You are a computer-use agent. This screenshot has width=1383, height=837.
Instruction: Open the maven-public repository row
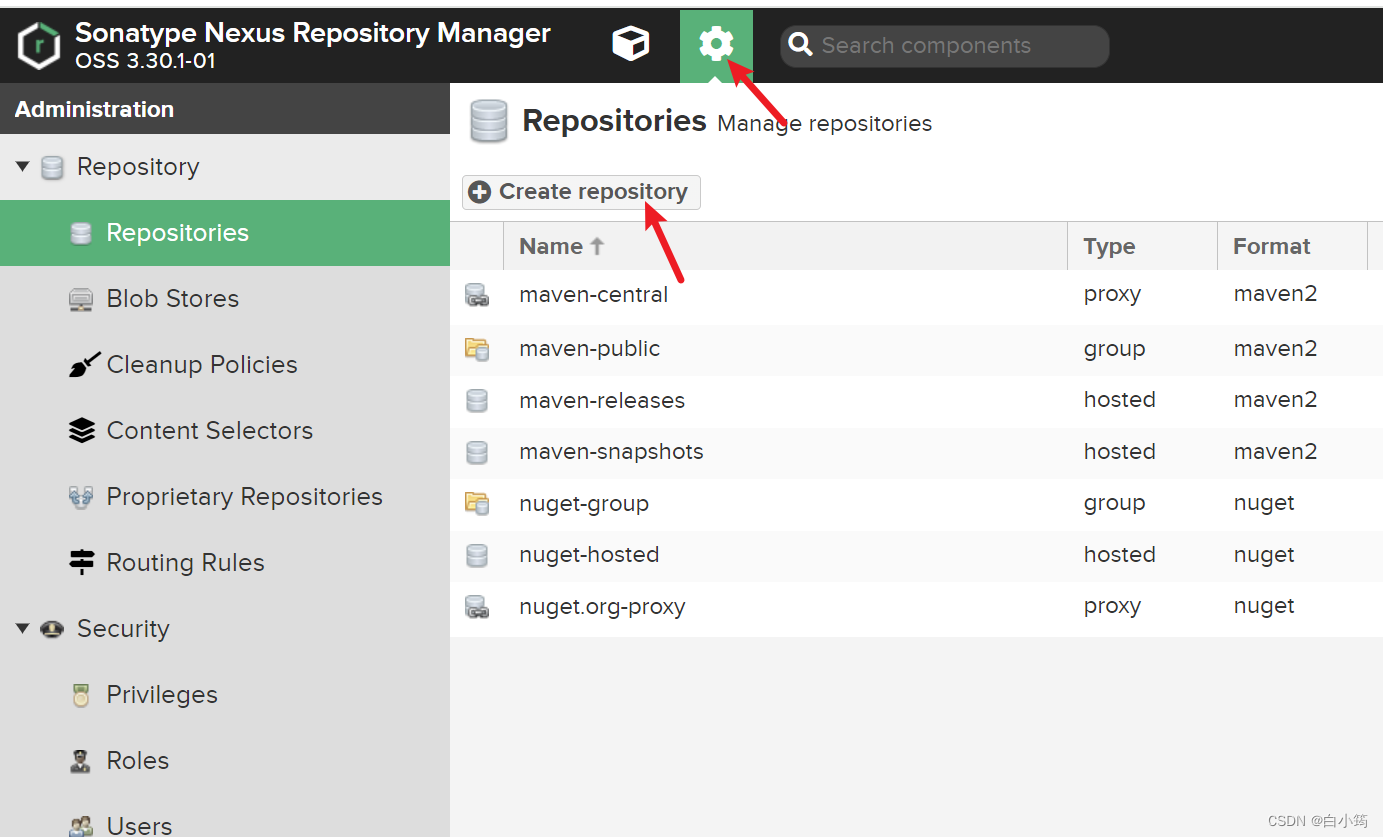tap(916, 349)
